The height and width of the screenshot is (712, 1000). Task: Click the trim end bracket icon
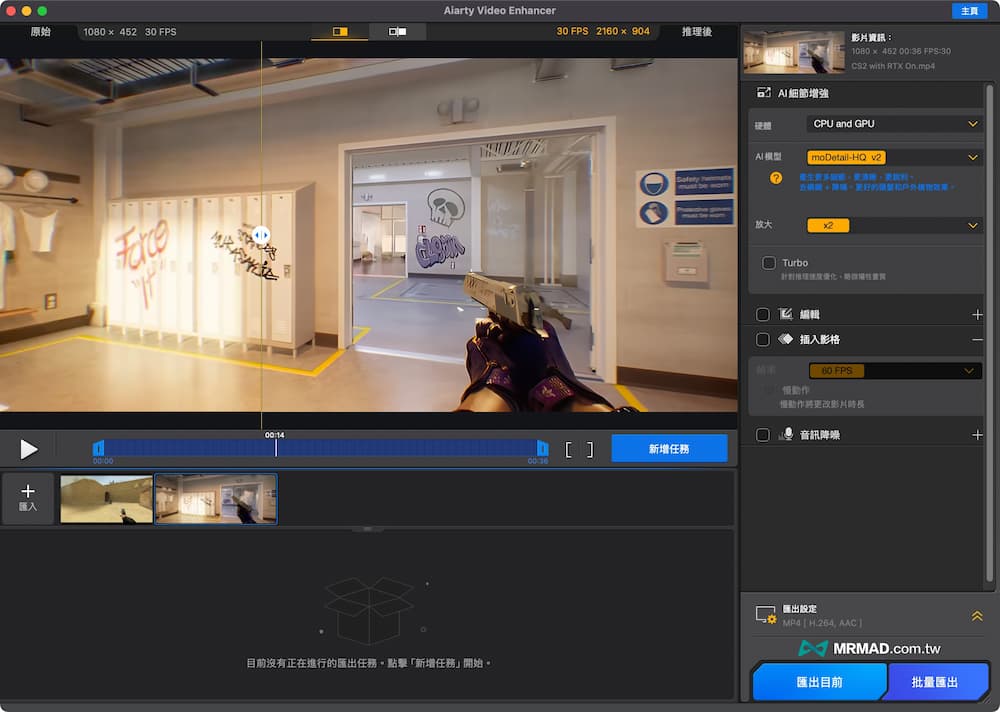click(x=590, y=450)
